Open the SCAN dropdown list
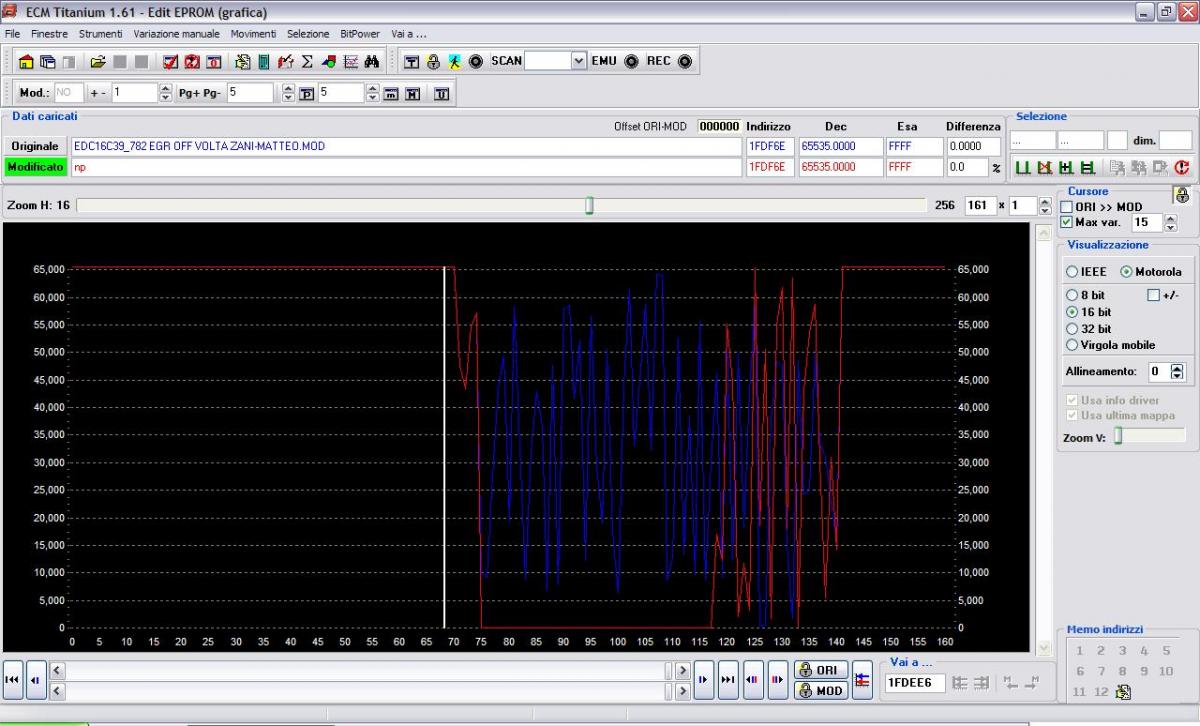The width and height of the screenshot is (1200, 726). point(579,61)
